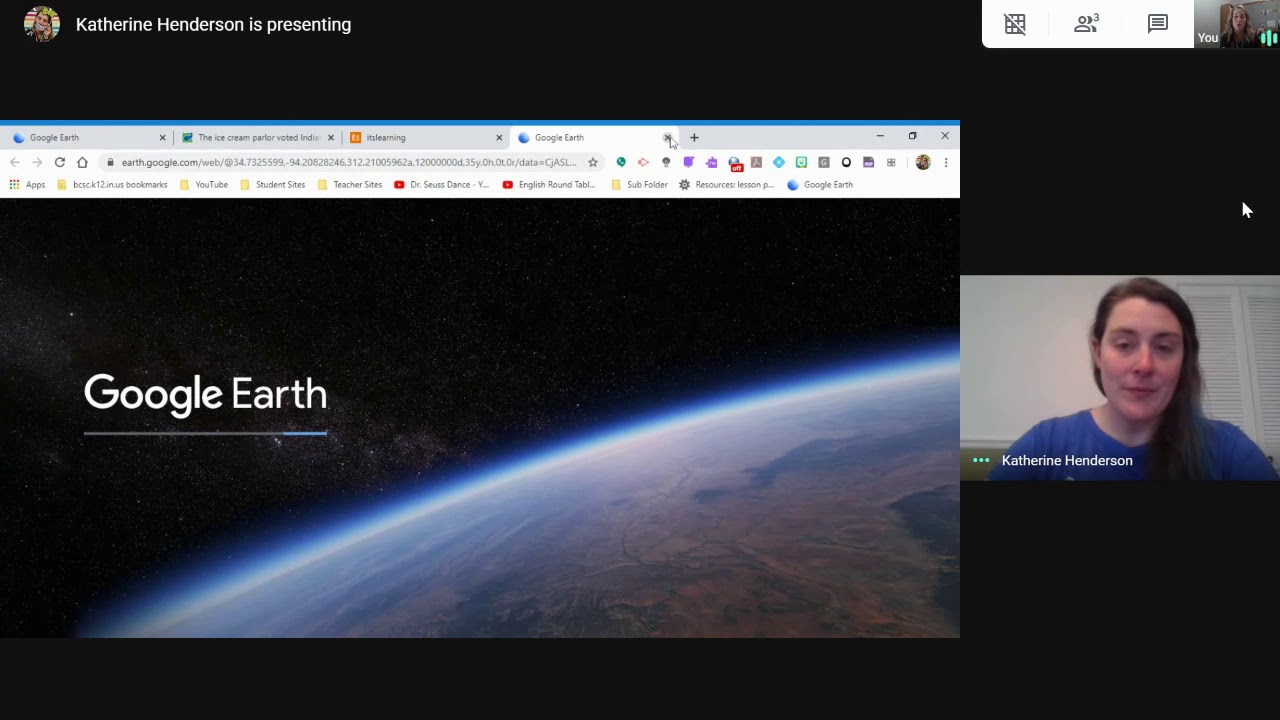This screenshot has height=720, width=1280.
Task: Open the red arrow extension
Action: click(643, 162)
